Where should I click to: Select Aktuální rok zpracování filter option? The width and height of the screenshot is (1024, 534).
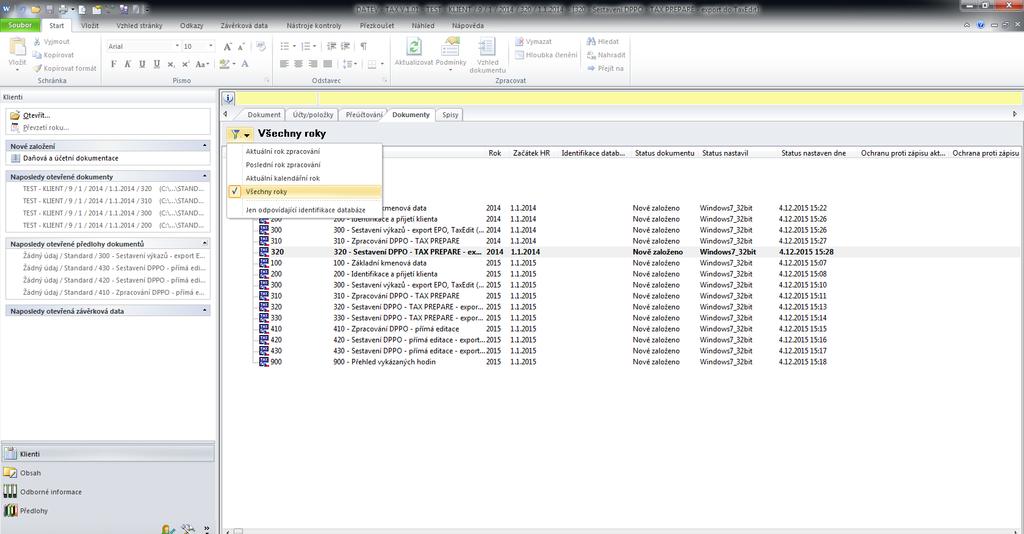click(304, 151)
